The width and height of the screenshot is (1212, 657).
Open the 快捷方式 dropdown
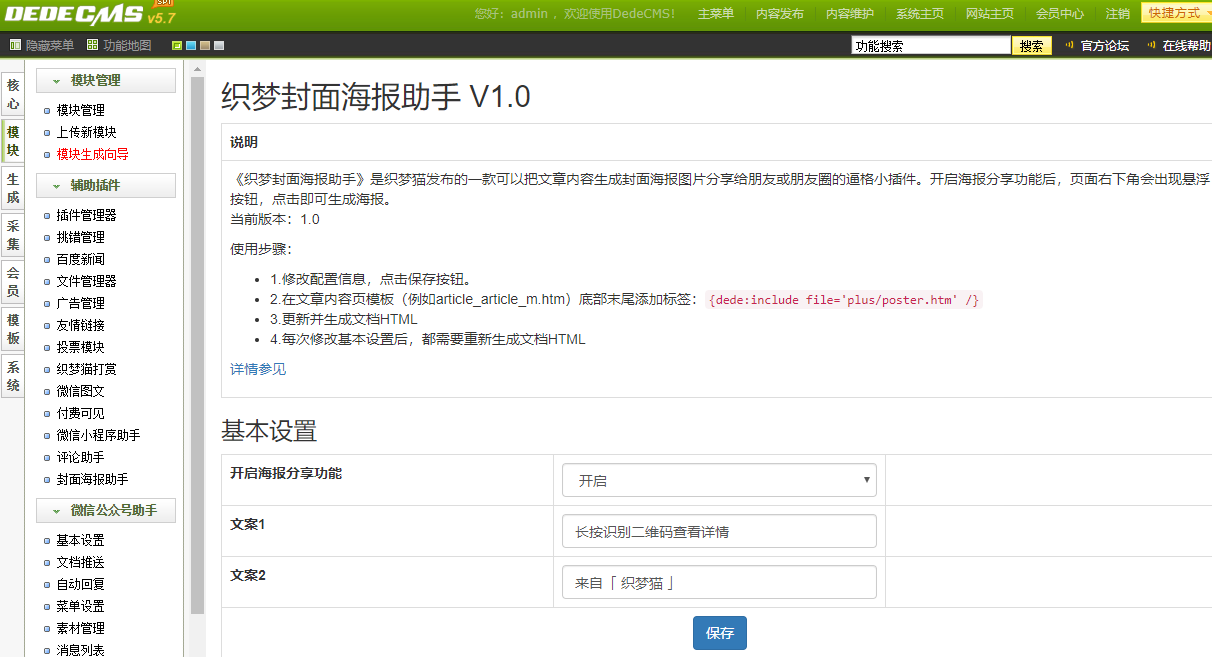coord(1177,13)
